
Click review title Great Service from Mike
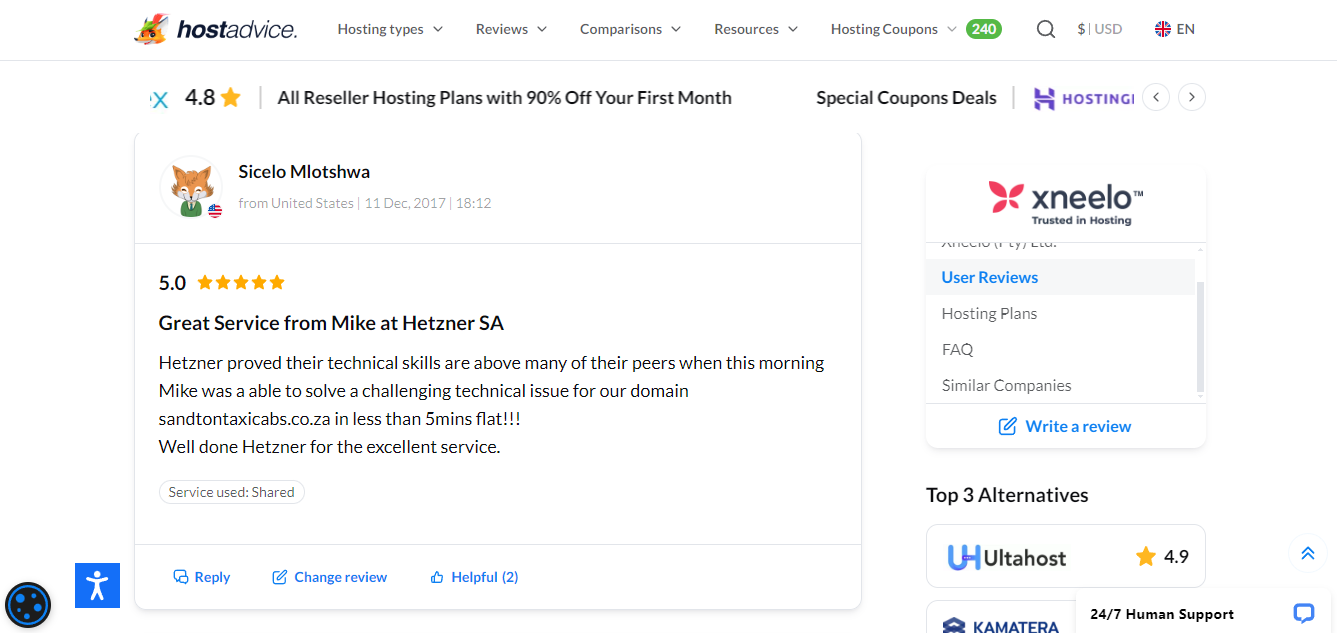pos(331,323)
